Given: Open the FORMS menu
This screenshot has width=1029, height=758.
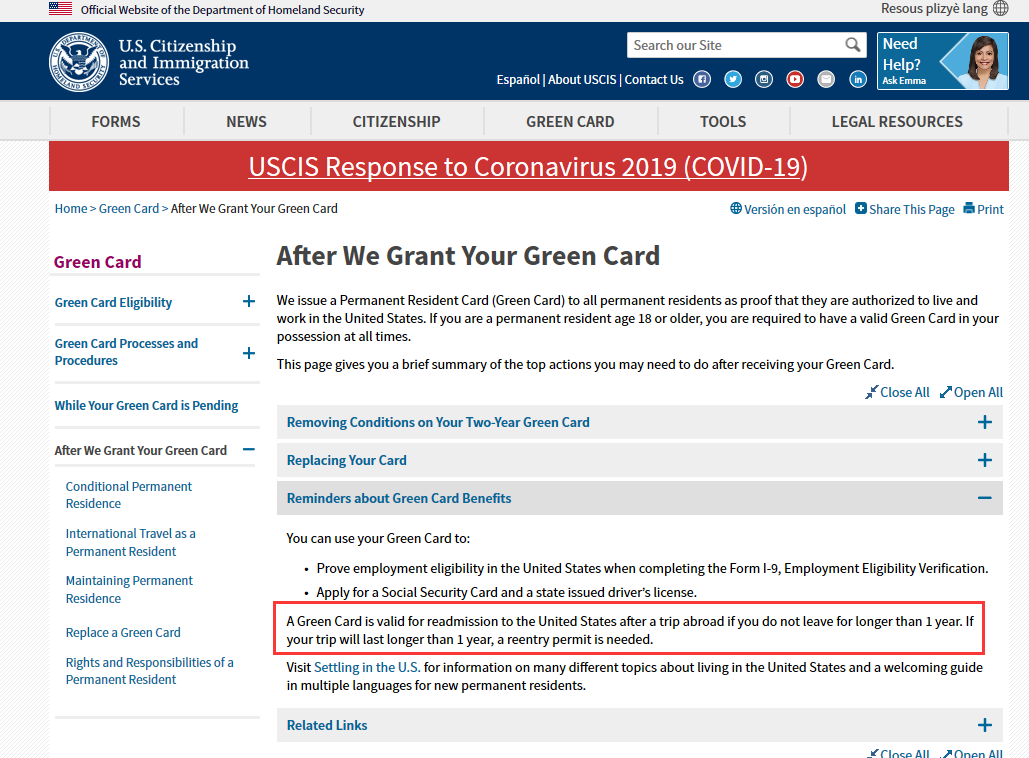Looking at the screenshot, I should (x=116, y=121).
